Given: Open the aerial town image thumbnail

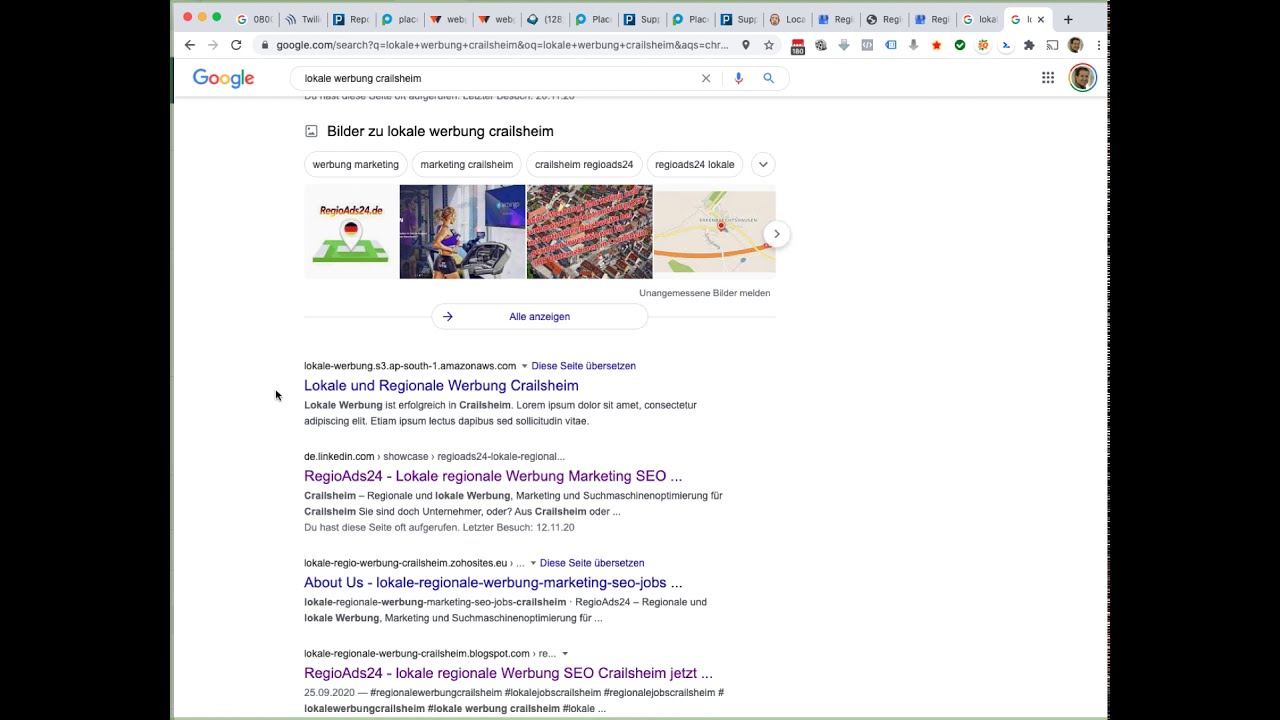Looking at the screenshot, I should tap(590, 232).
